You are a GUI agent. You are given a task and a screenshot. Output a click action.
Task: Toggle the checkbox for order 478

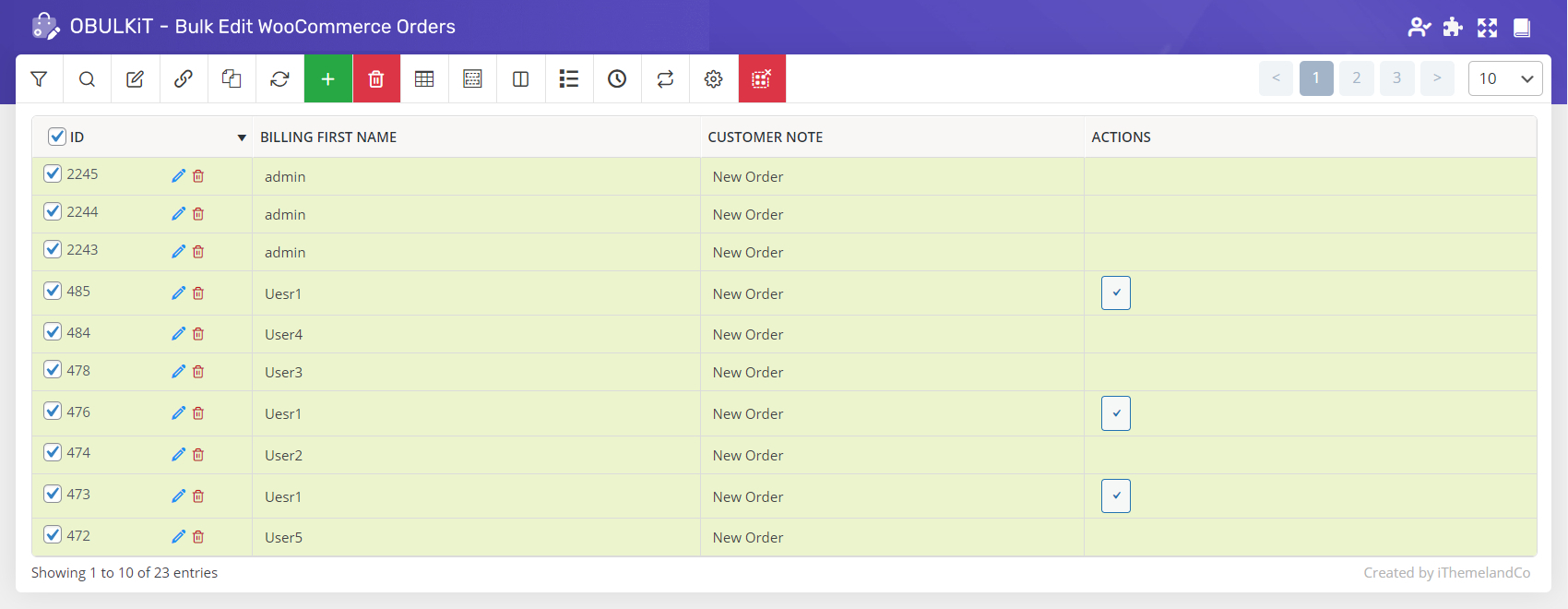click(53, 370)
